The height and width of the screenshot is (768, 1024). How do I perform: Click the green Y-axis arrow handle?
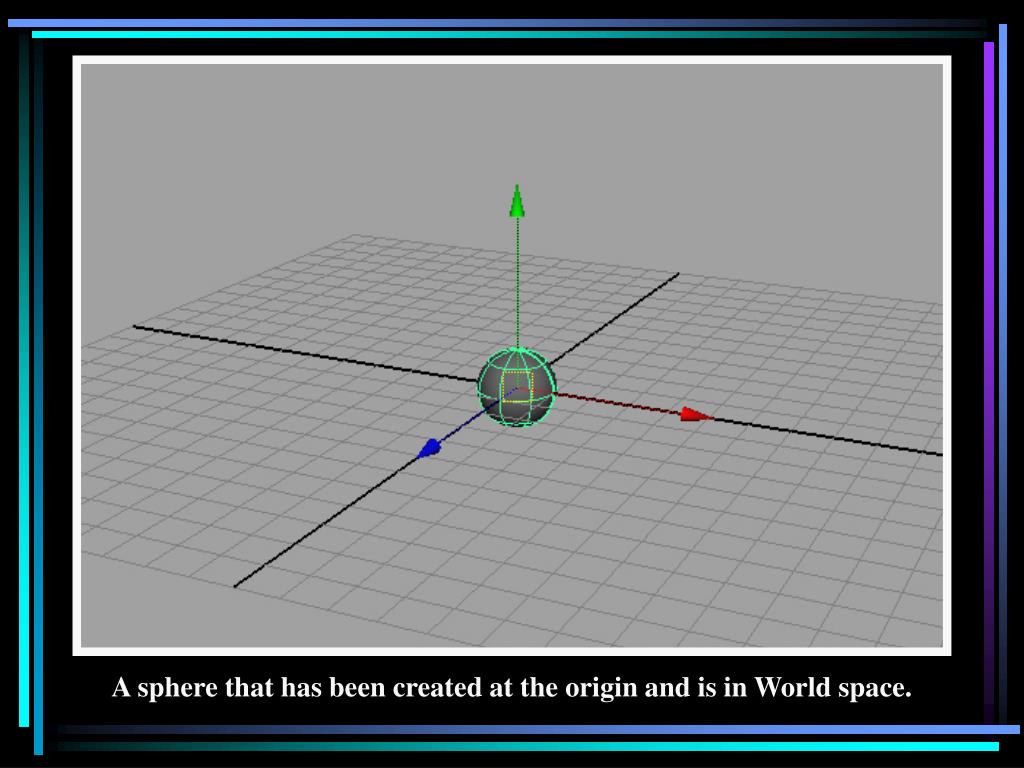(517, 200)
